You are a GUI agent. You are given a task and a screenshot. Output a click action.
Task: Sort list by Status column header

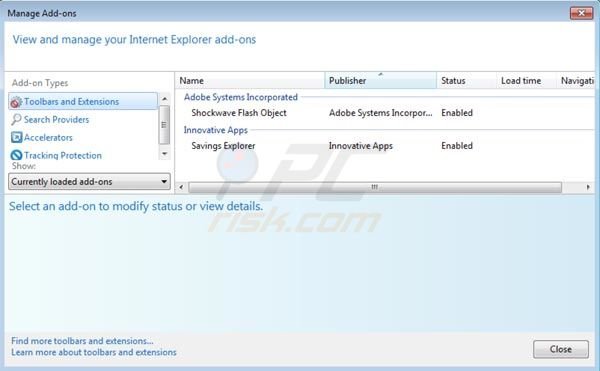pos(466,81)
